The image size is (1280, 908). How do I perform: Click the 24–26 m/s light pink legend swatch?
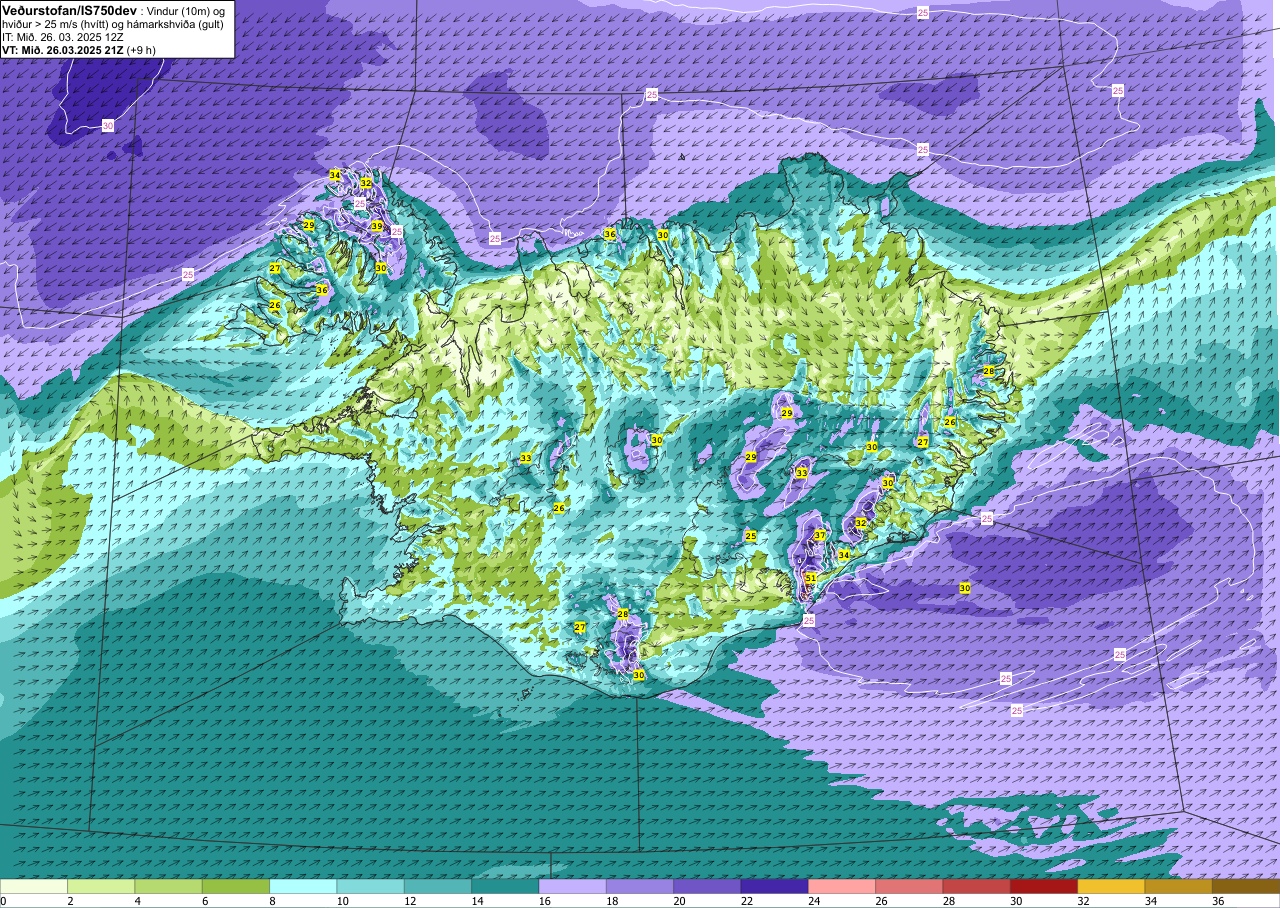tap(842, 886)
